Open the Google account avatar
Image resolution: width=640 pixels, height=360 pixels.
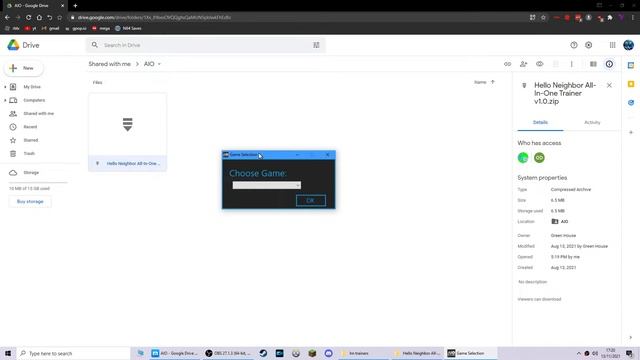click(629, 45)
